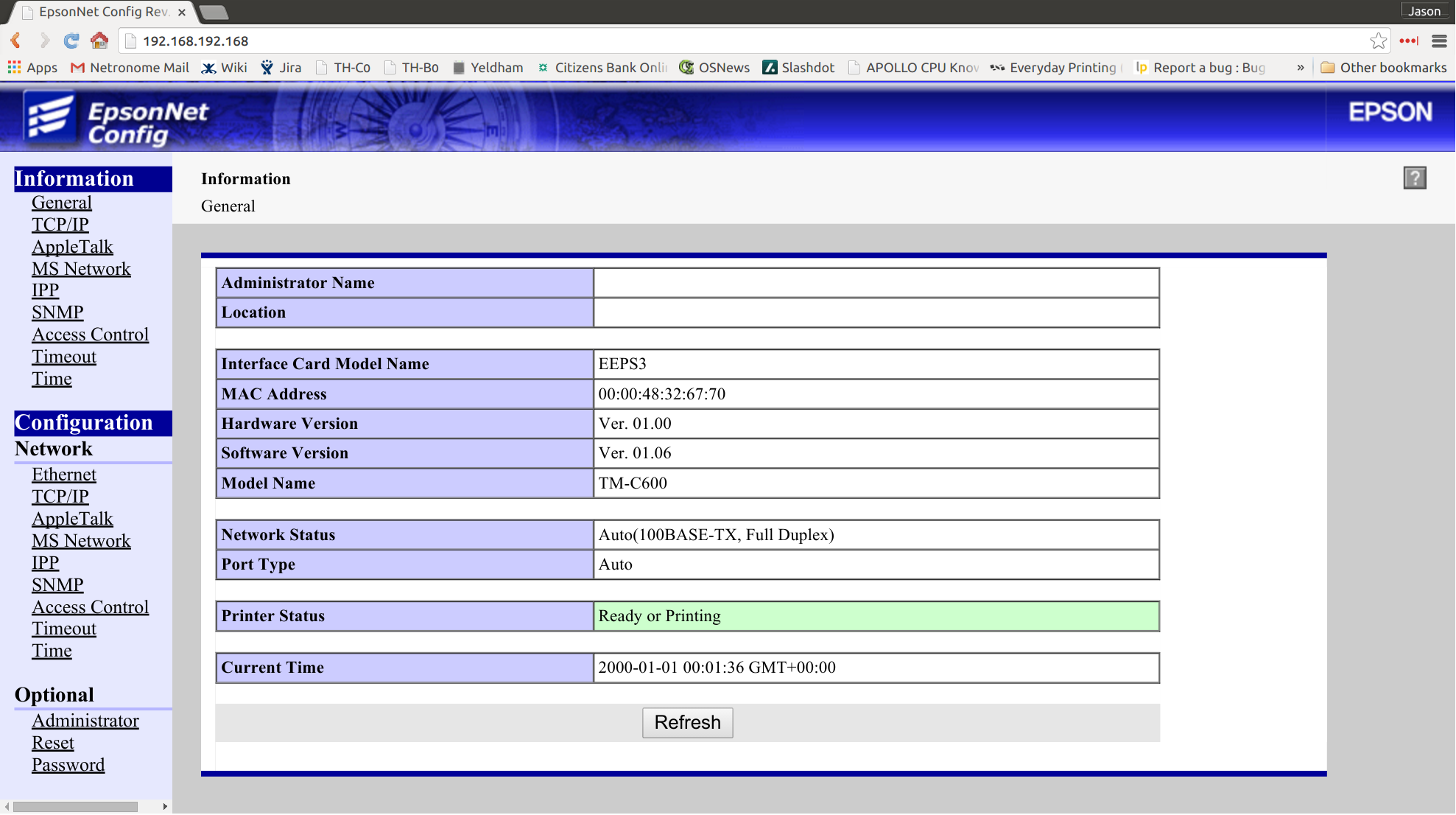Viewport: 1456px width, 815px height.
Task: Click the browser back arrow
Action: coord(15,41)
